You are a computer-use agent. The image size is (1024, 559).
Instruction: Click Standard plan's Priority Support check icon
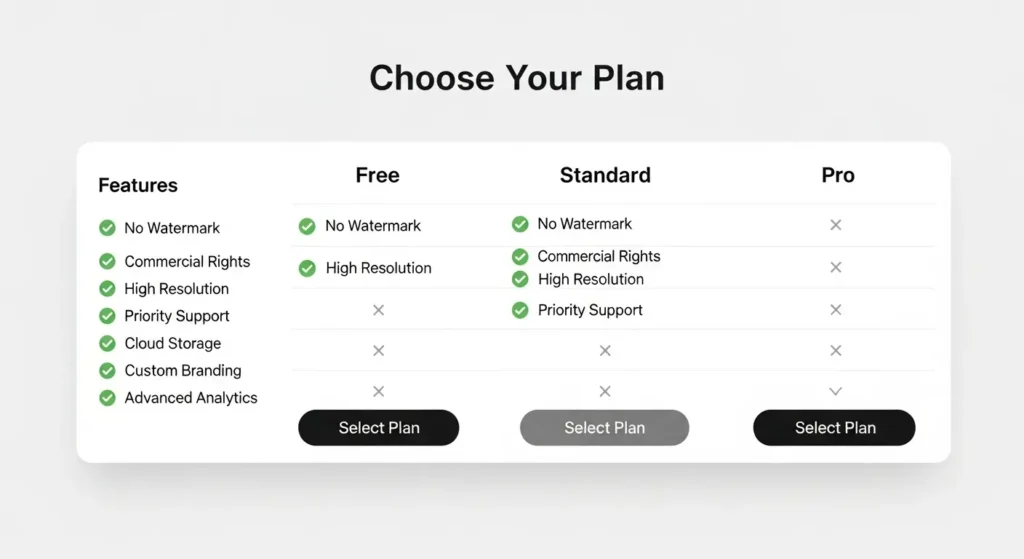[x=520, y=310]
